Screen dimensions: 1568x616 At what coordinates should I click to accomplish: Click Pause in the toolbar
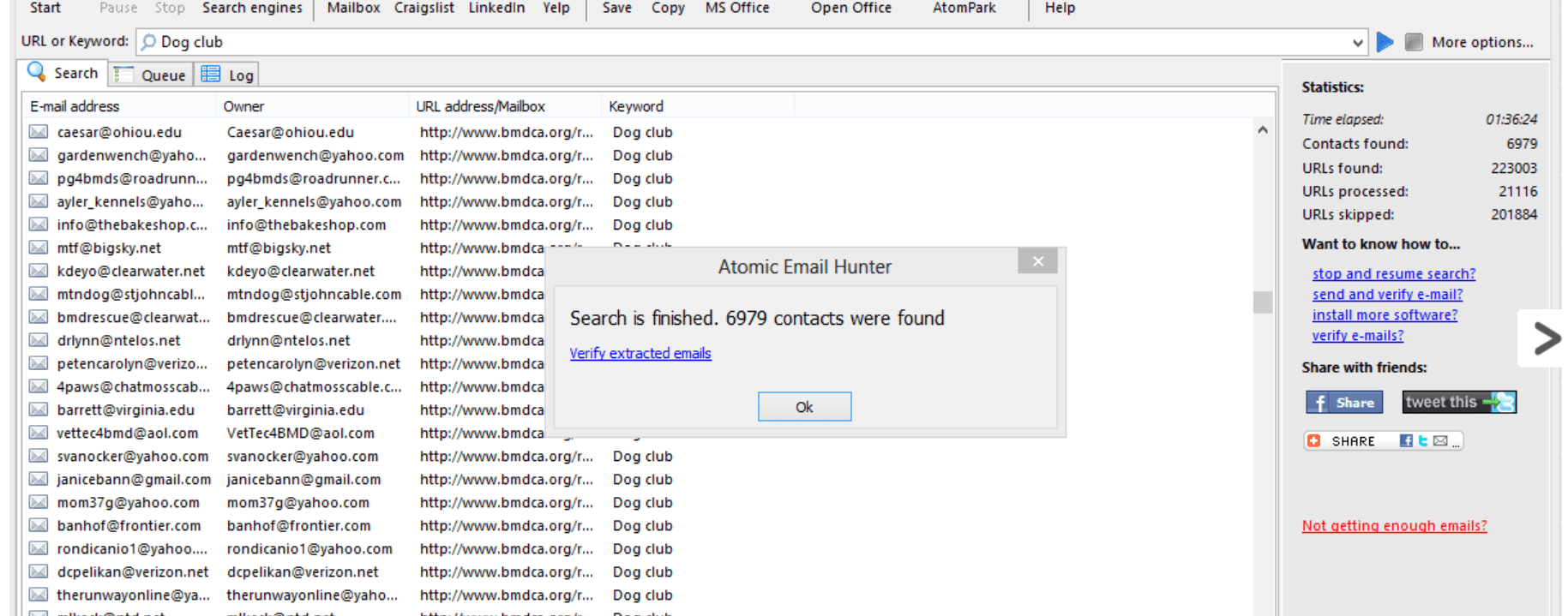(x=118, y=8)
